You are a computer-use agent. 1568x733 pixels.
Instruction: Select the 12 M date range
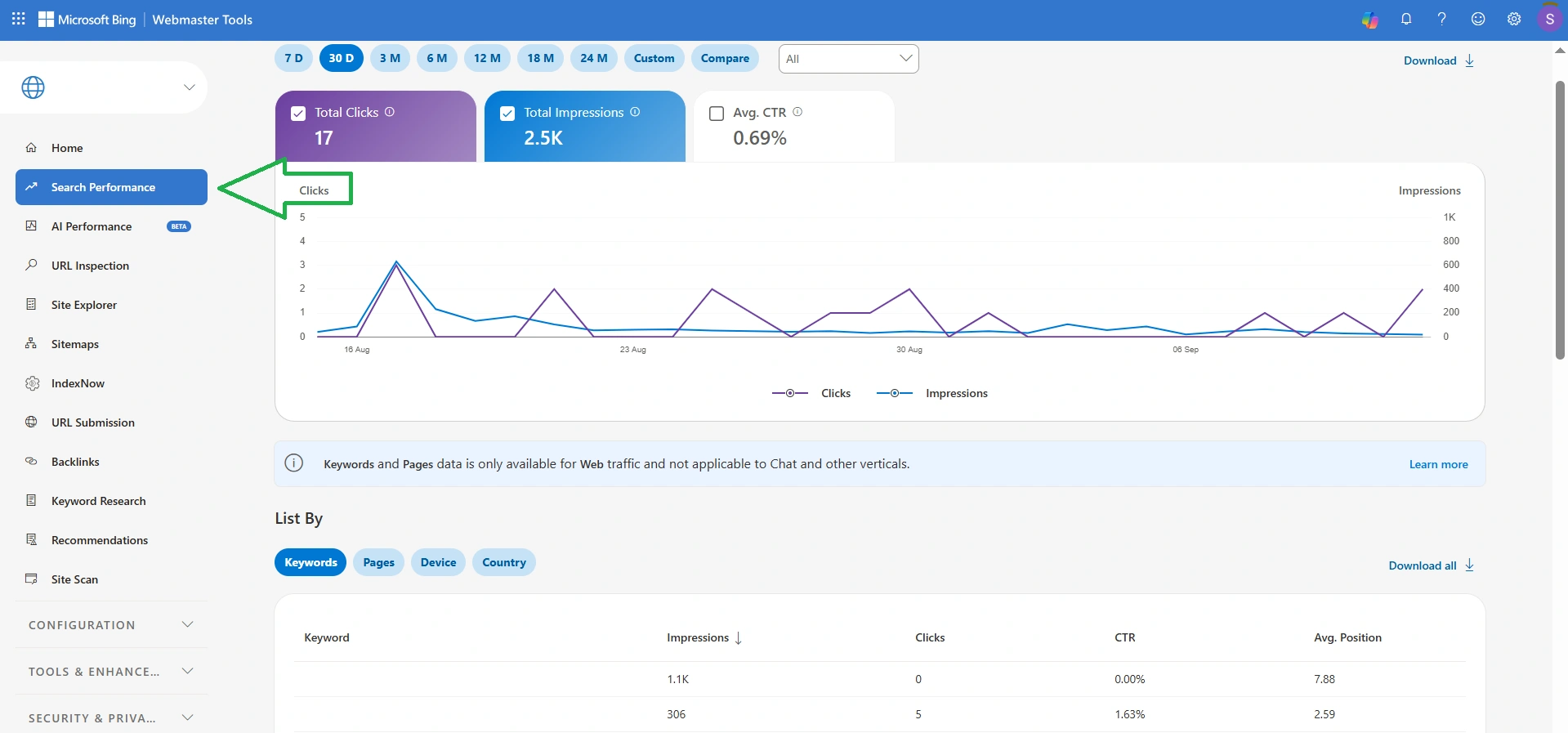coord(488,58)
